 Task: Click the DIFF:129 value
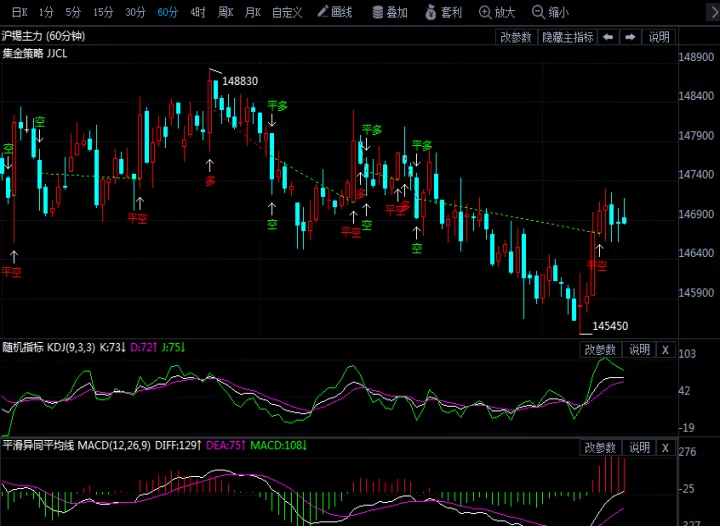pos(178,445)
